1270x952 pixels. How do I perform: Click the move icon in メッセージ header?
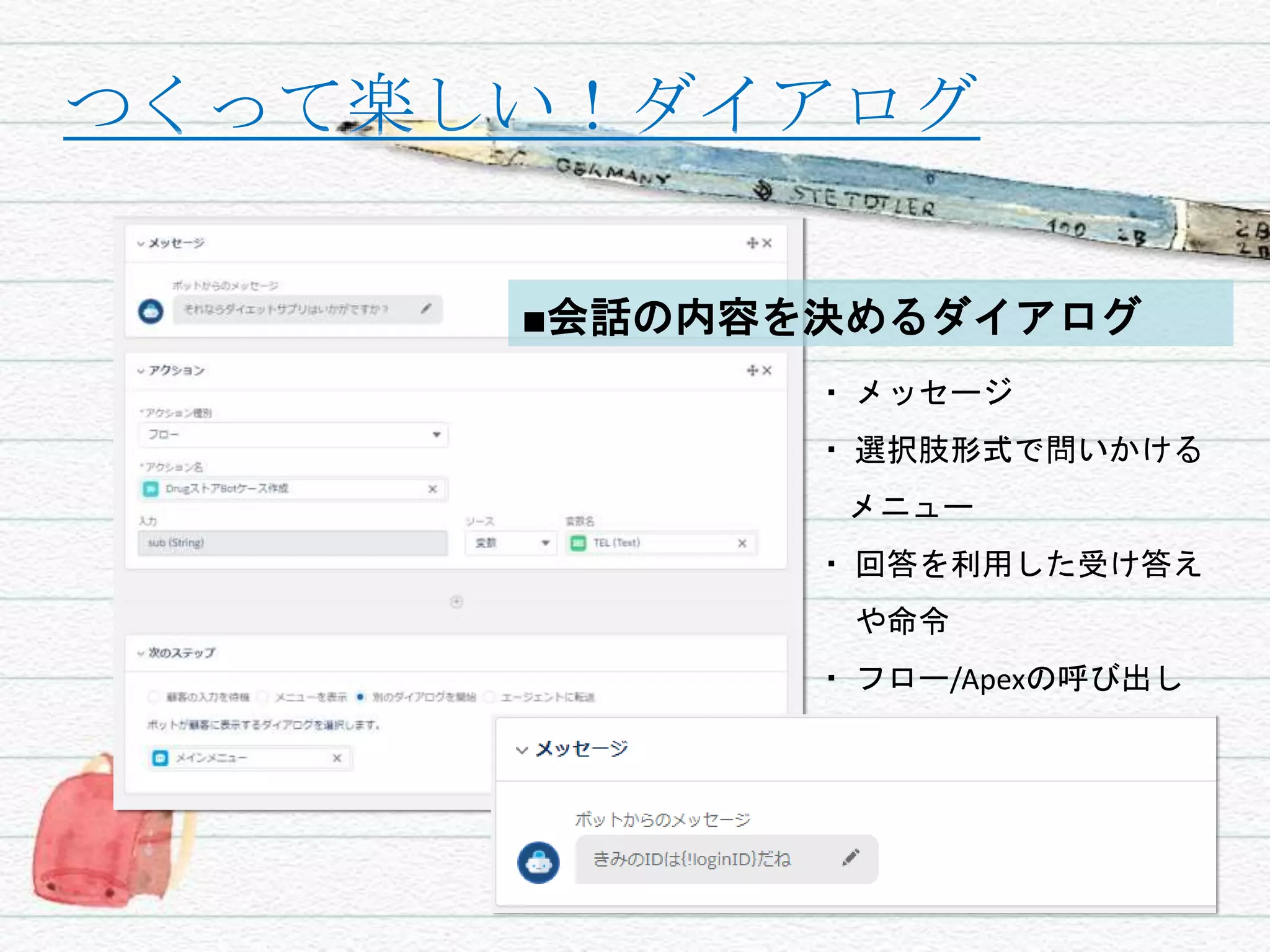coord(752,243)
